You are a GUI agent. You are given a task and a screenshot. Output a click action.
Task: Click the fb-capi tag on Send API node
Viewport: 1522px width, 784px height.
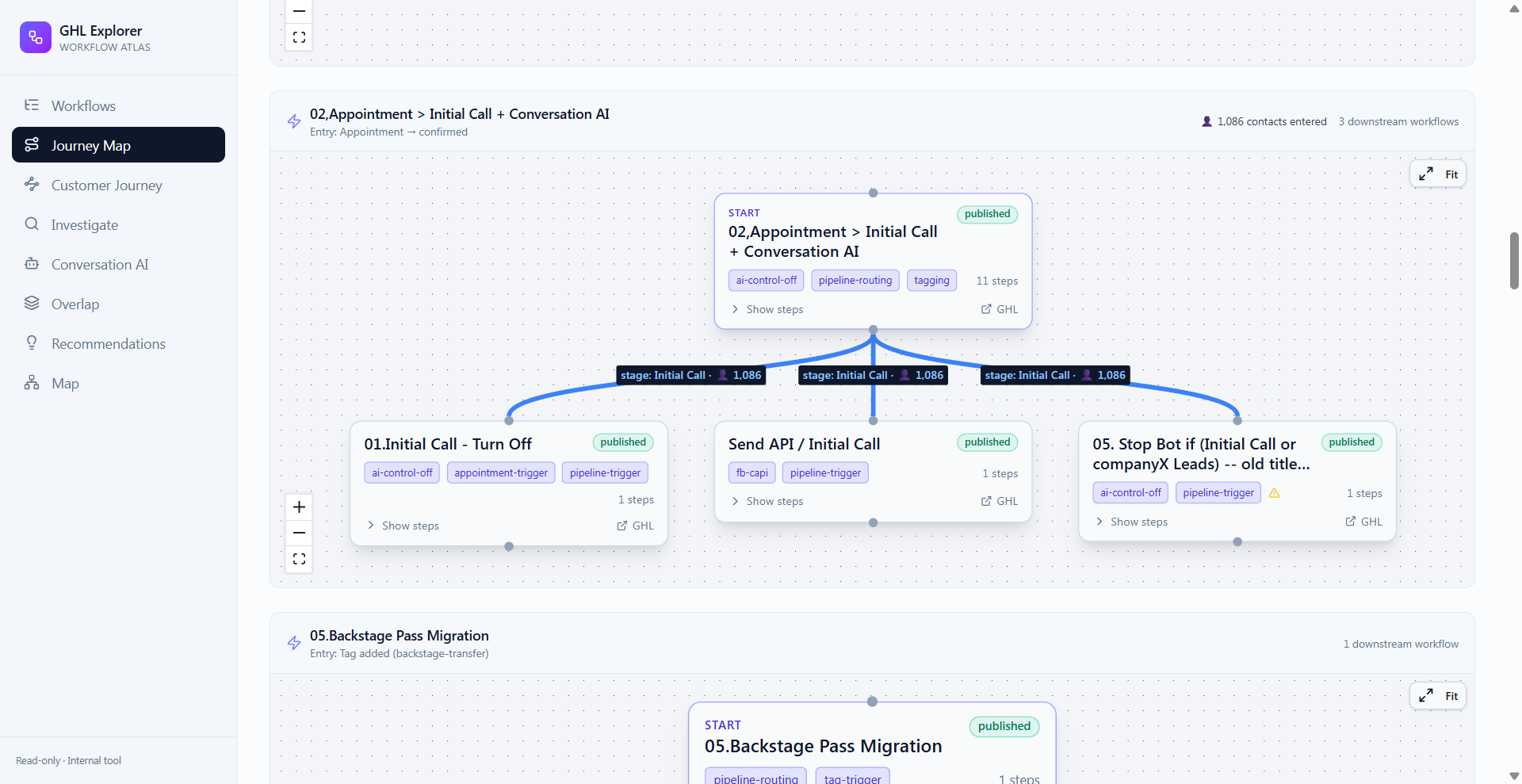tap(751, 472)
